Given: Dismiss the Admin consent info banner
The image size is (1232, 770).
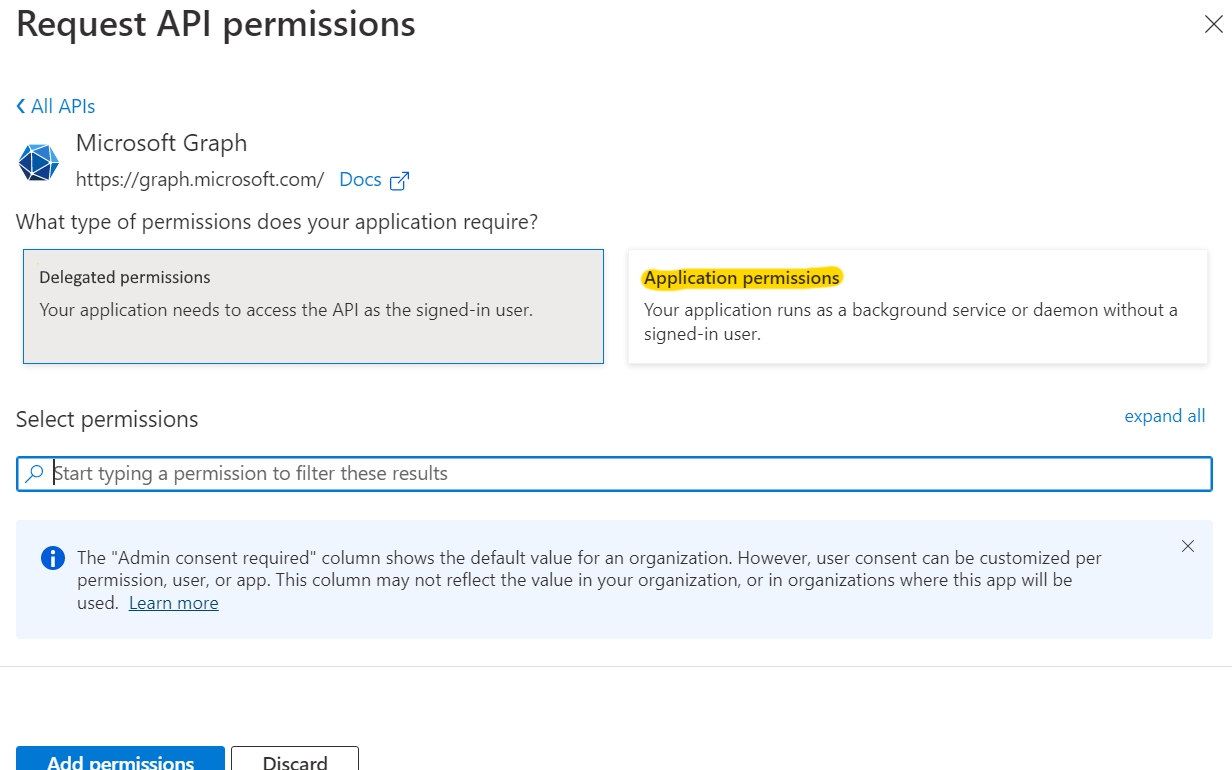Looking at the screenshot, I should [x=1187, y=546].
